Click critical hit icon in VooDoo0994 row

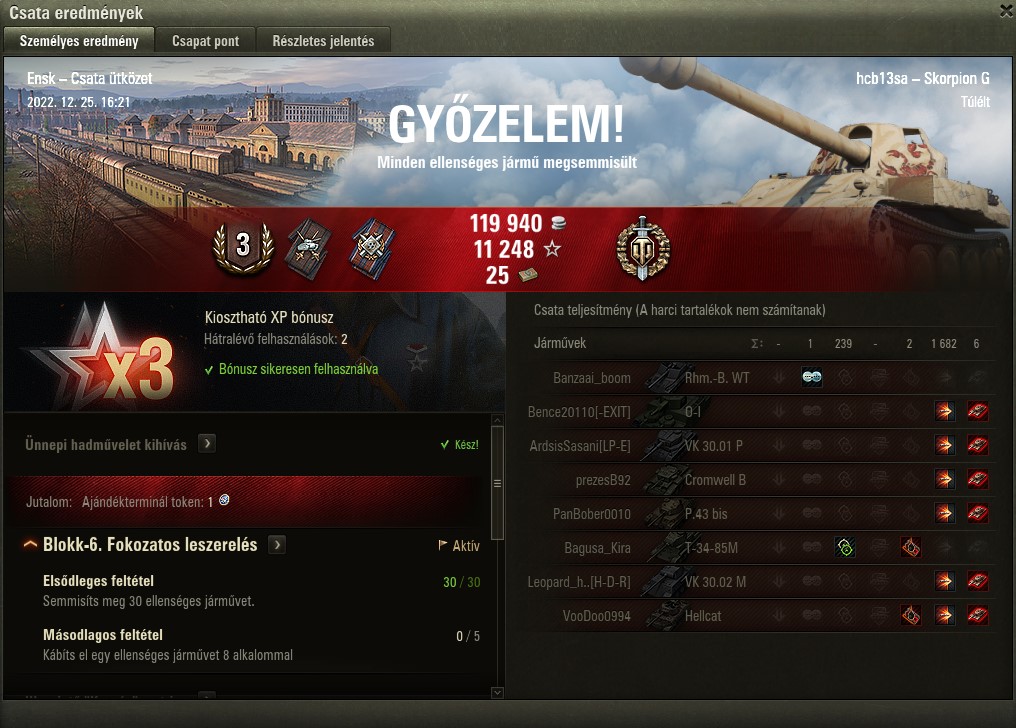(x=911, y=615)
